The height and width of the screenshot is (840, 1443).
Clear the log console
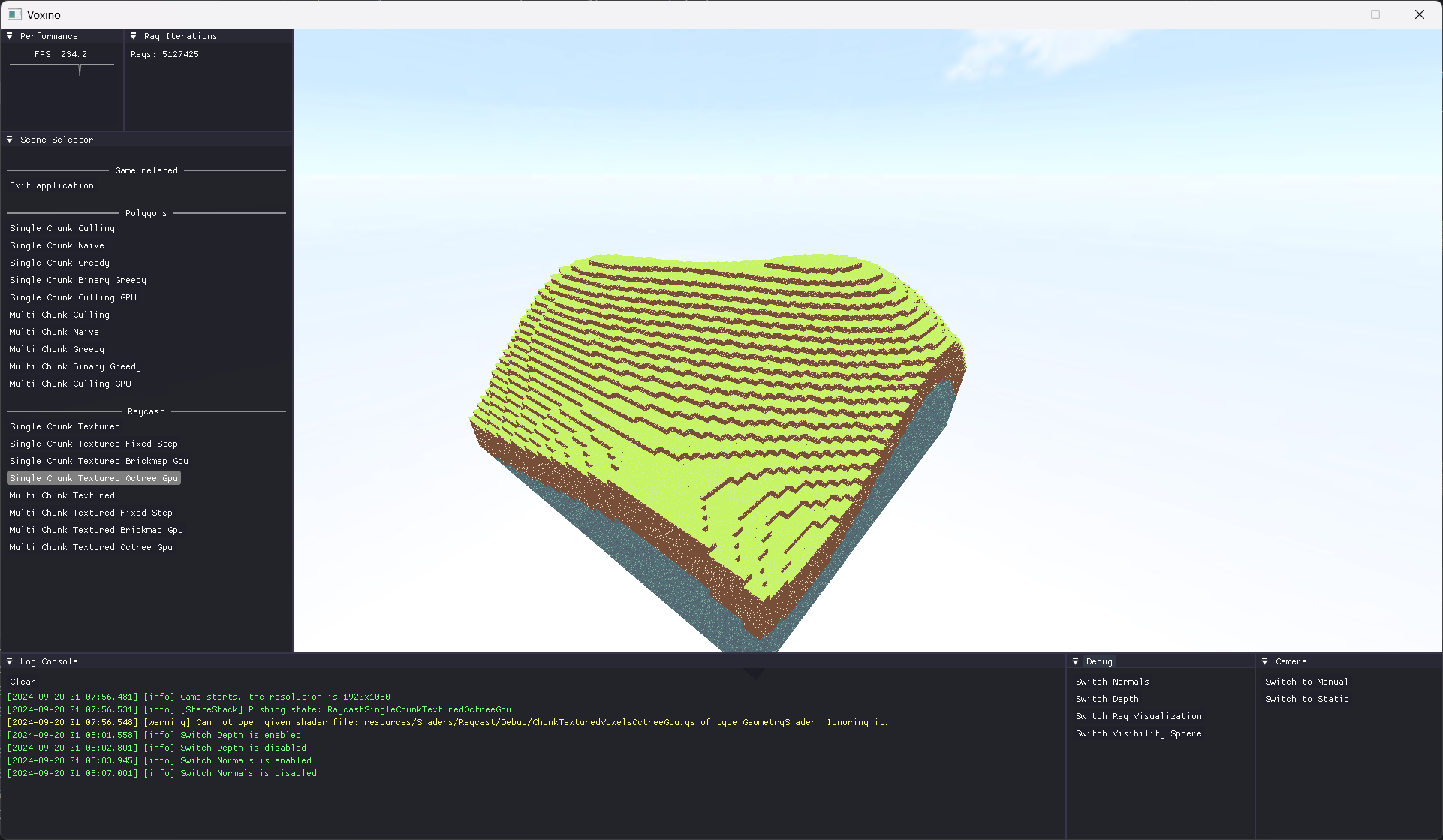point(23,682)
